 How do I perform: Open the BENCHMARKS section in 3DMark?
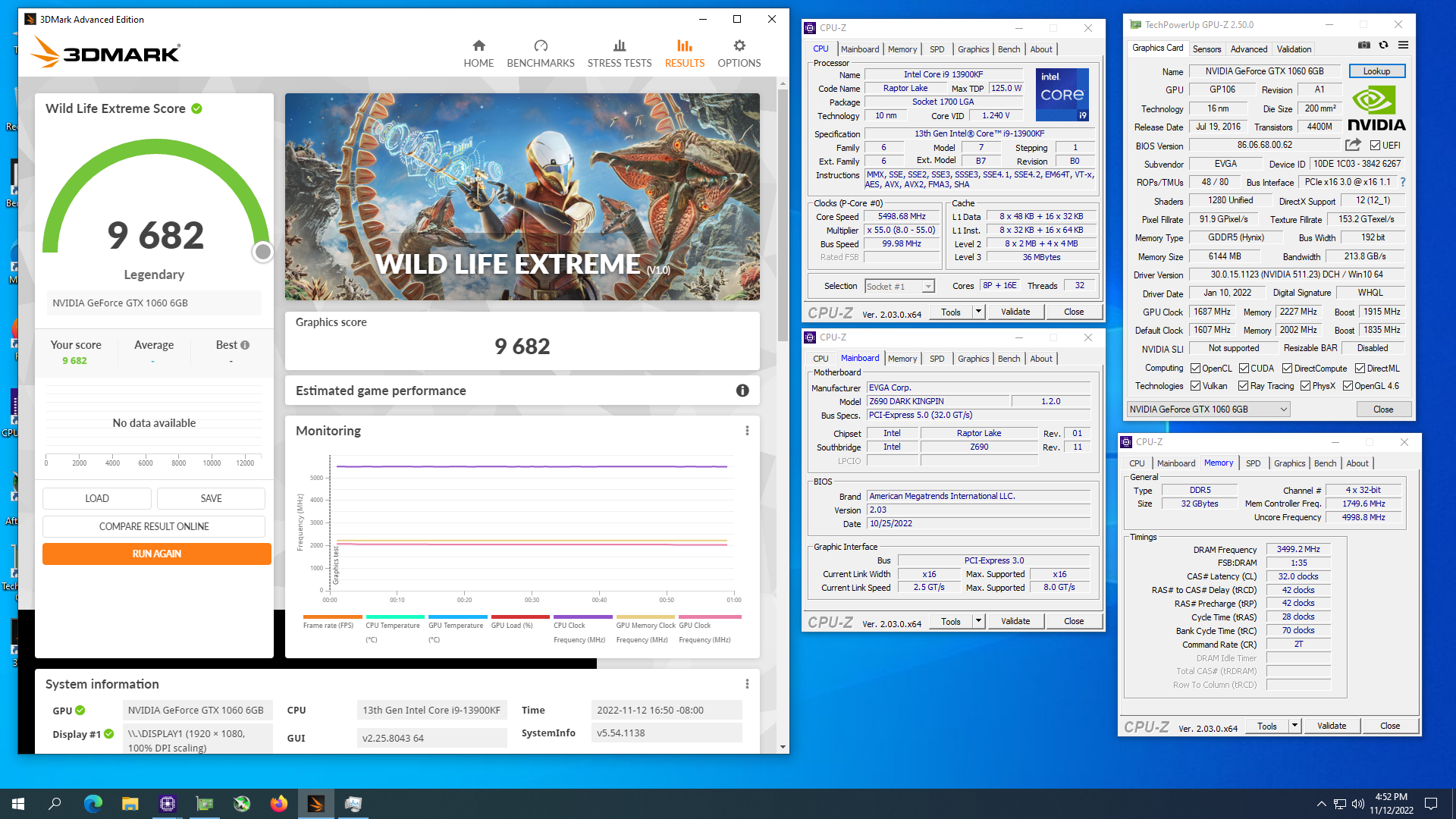(x=540, y=54)
